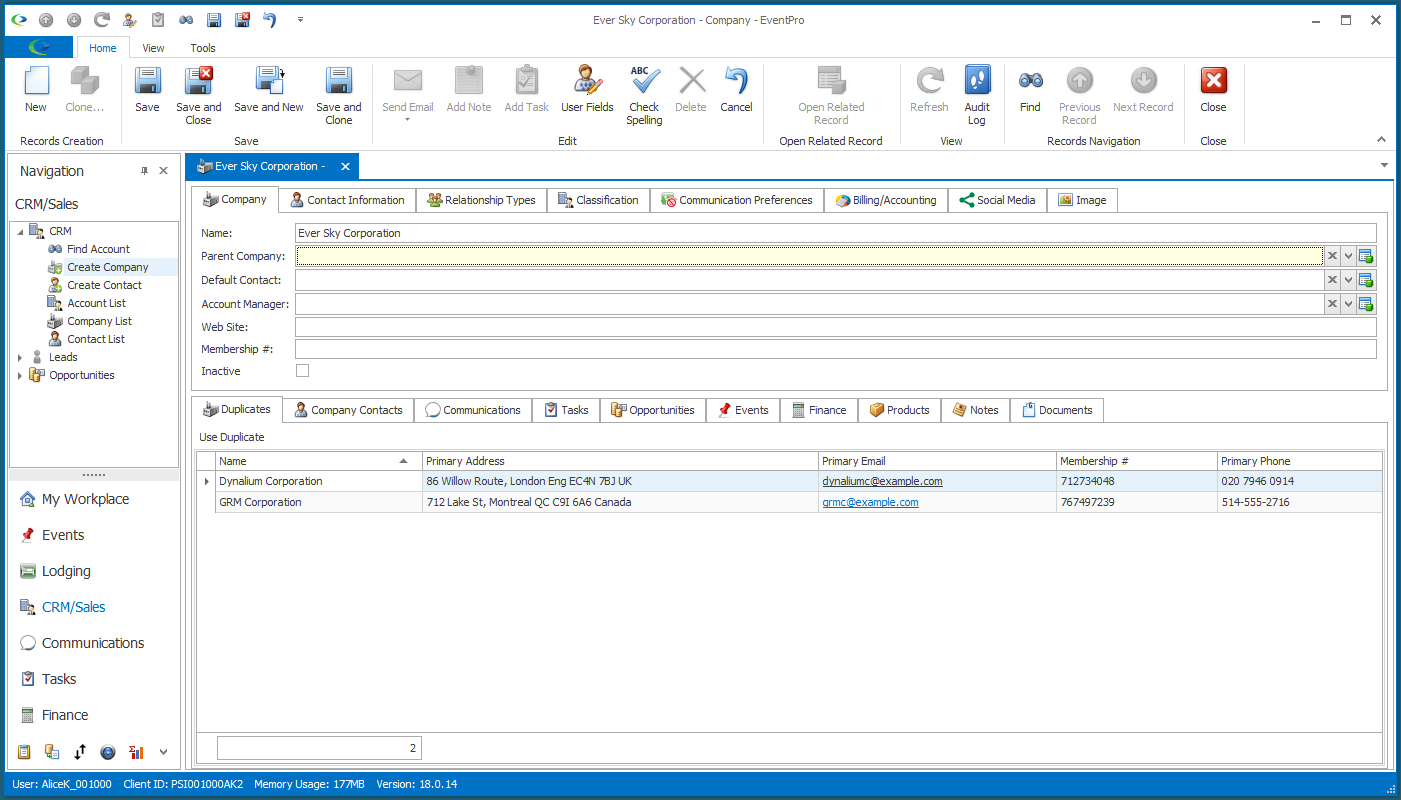Open Parent Company dropdown arrow
The height and width of the screenshot is (800, 1401).
point(1348,256)
